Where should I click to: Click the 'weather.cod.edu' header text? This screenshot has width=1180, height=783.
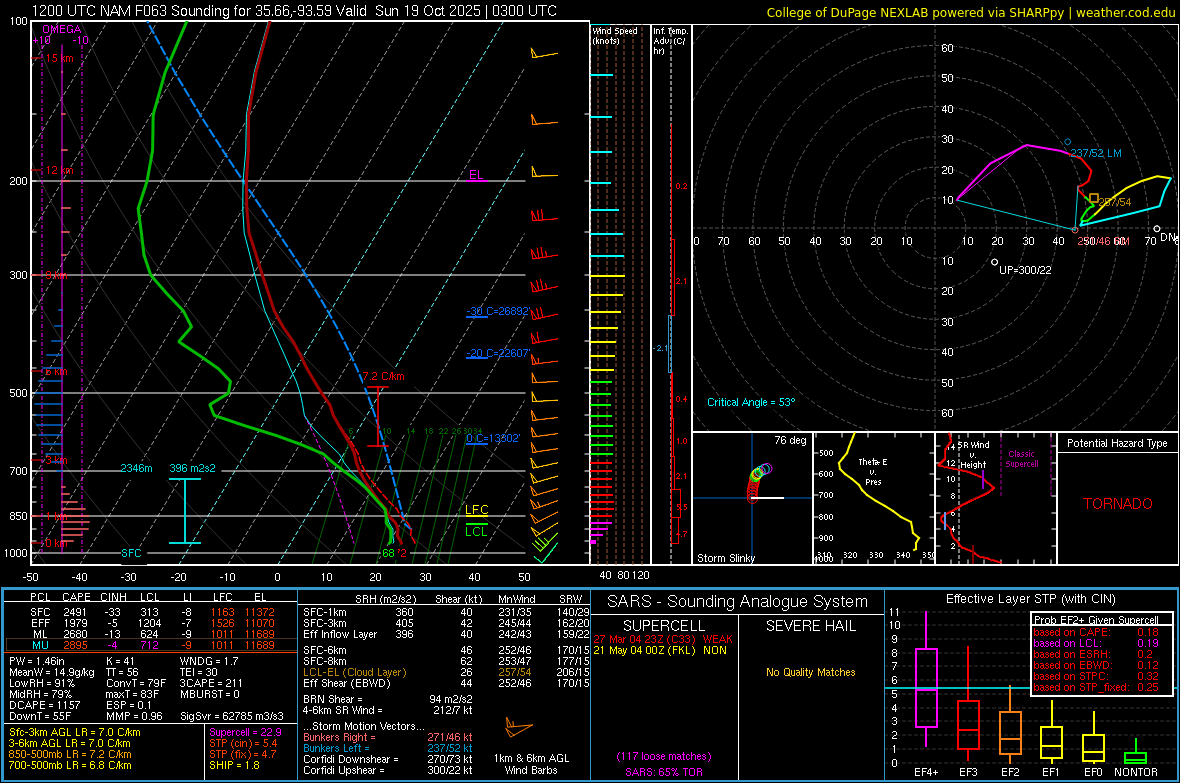[1125, 12]
